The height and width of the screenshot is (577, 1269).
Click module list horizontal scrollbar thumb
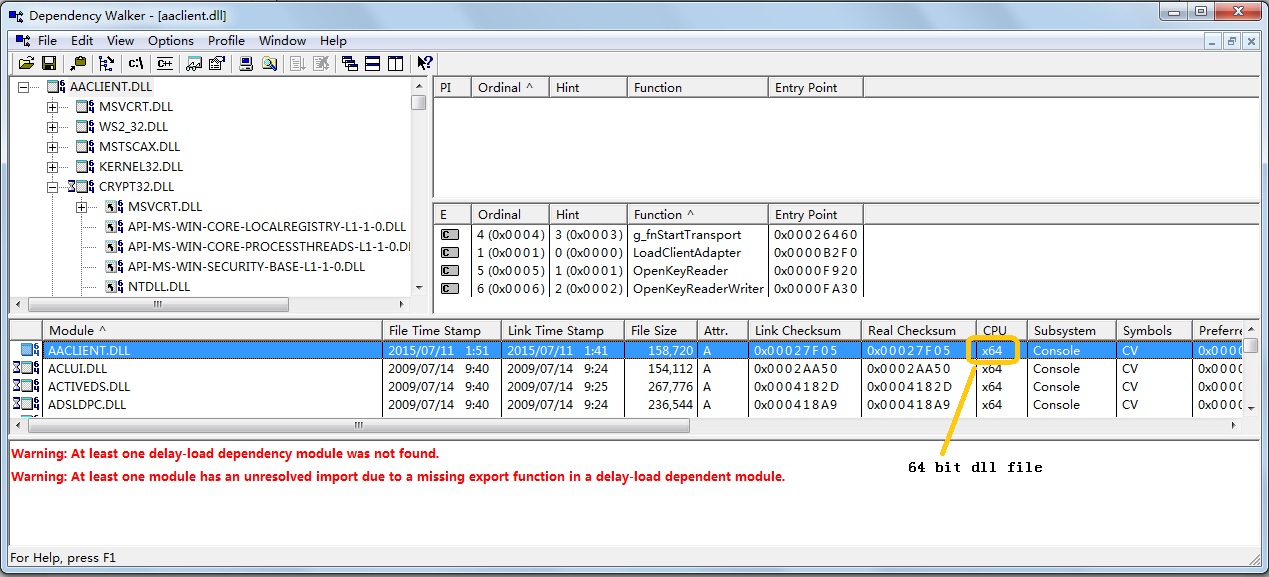358,425
